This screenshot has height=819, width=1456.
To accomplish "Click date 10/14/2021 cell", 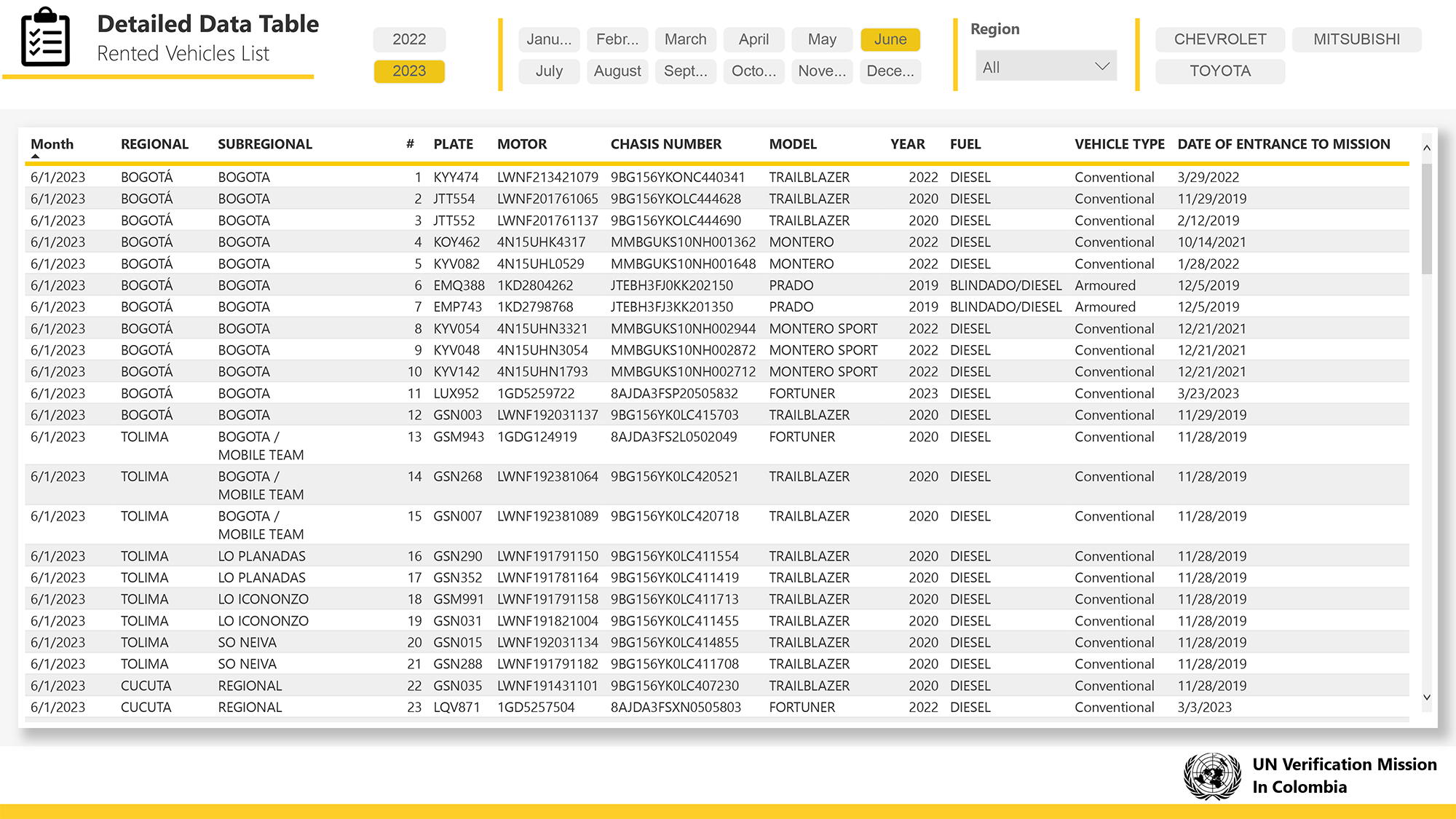I will point(1211,242).
